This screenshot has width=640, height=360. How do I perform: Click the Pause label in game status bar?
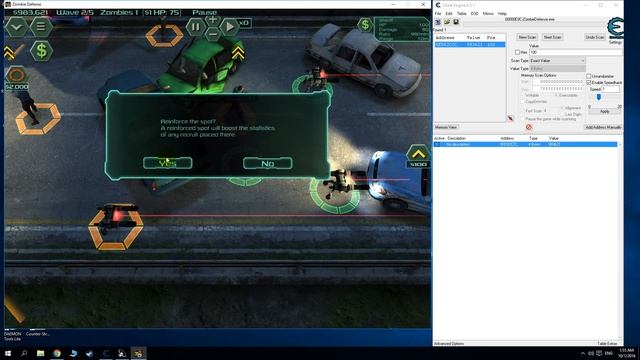[x=204, y=13]
